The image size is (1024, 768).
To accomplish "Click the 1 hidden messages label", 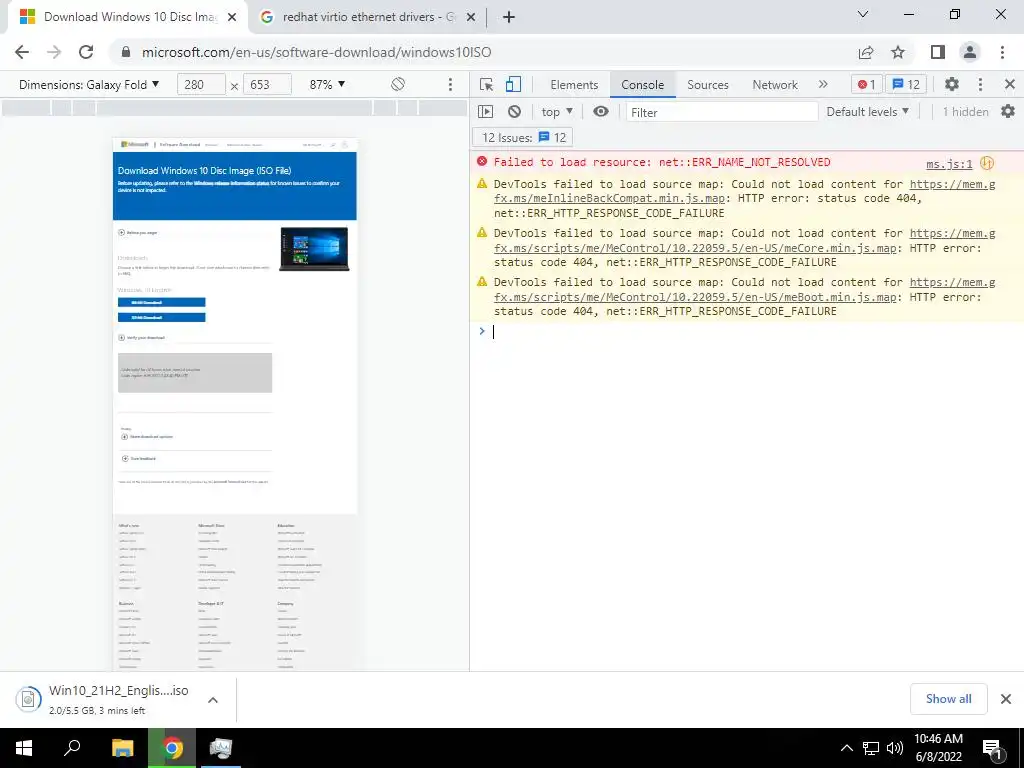I will tap(965, 112).
